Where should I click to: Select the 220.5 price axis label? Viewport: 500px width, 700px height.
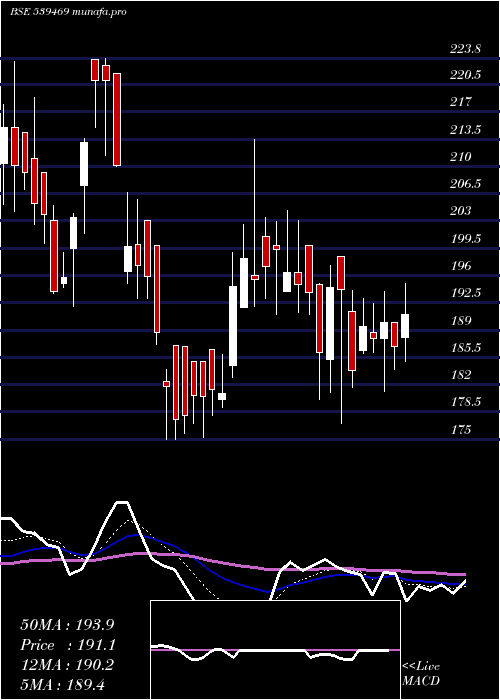(x=465, y=75)
